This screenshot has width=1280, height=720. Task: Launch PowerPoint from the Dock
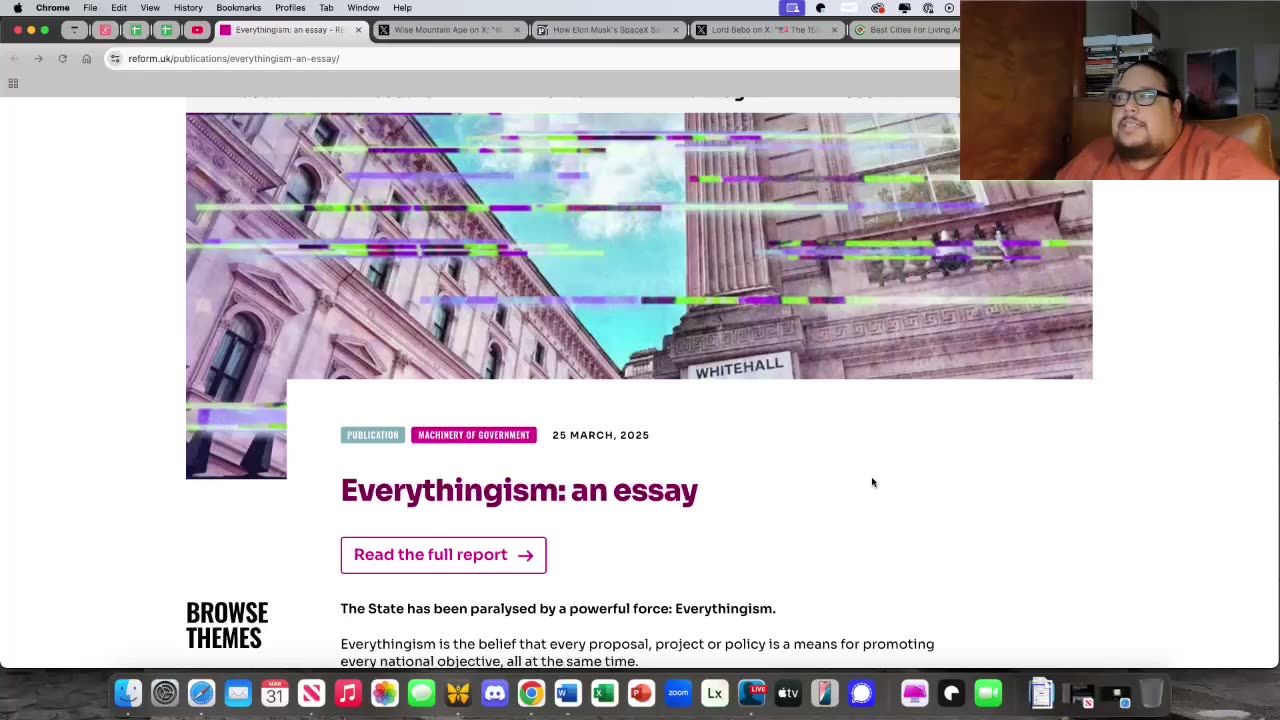click(x=641, y=693)
